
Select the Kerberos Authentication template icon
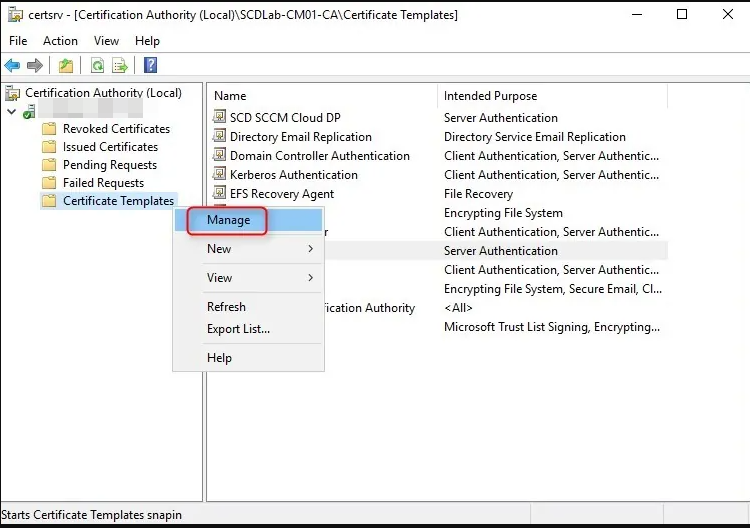click(221, 175)
